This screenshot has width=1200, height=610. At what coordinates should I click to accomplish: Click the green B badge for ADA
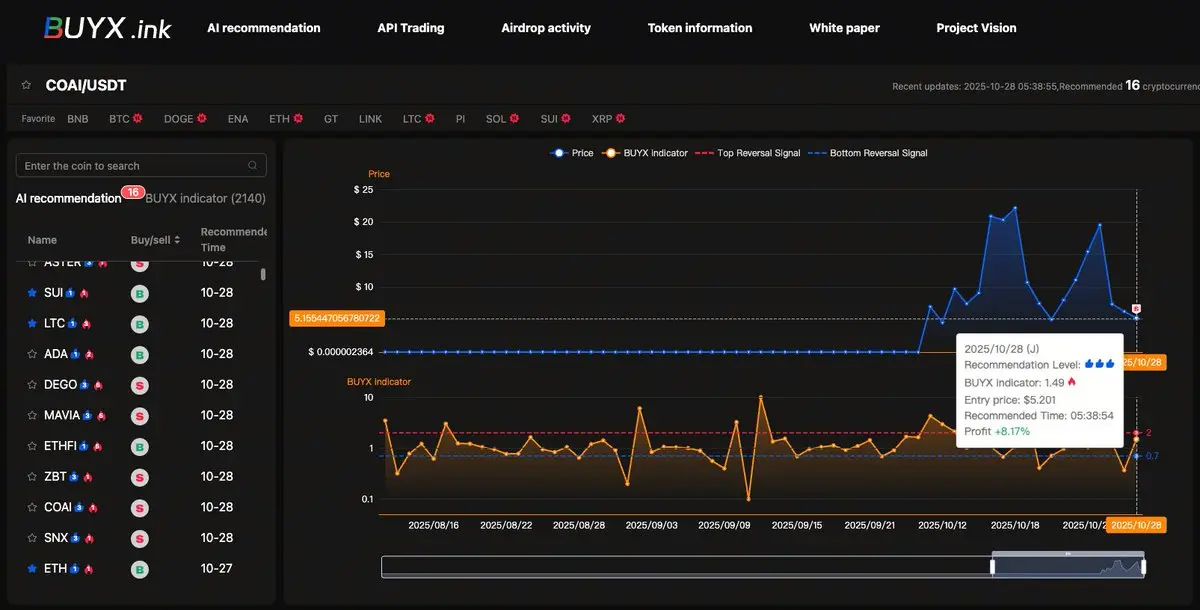click(140, 354)
